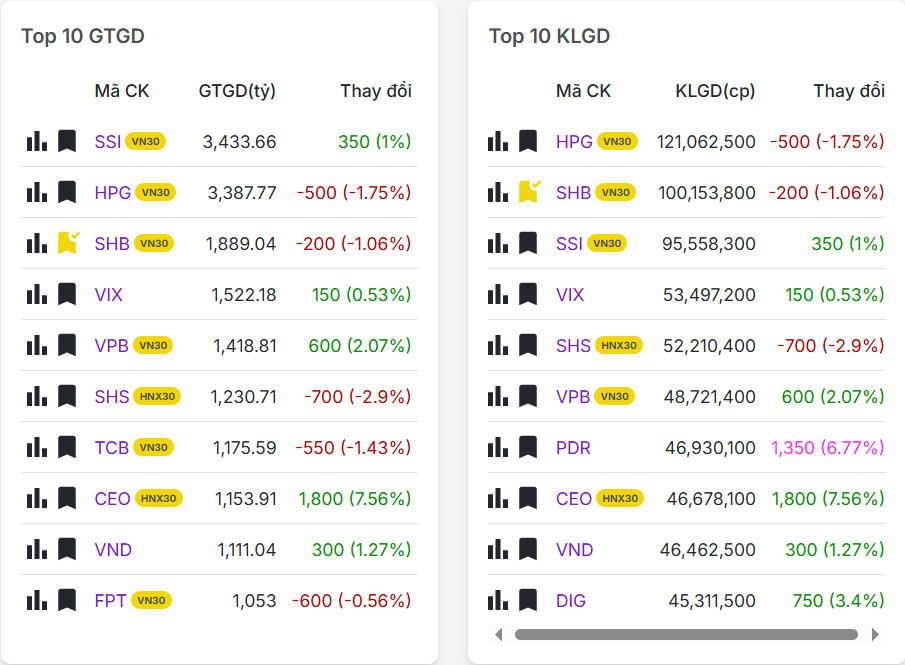Image resolution: width=905 pixels, height=665 pixels.
Task: Open the DIG ticker link in Top 10 KLGD
Action: click(571, 600)
